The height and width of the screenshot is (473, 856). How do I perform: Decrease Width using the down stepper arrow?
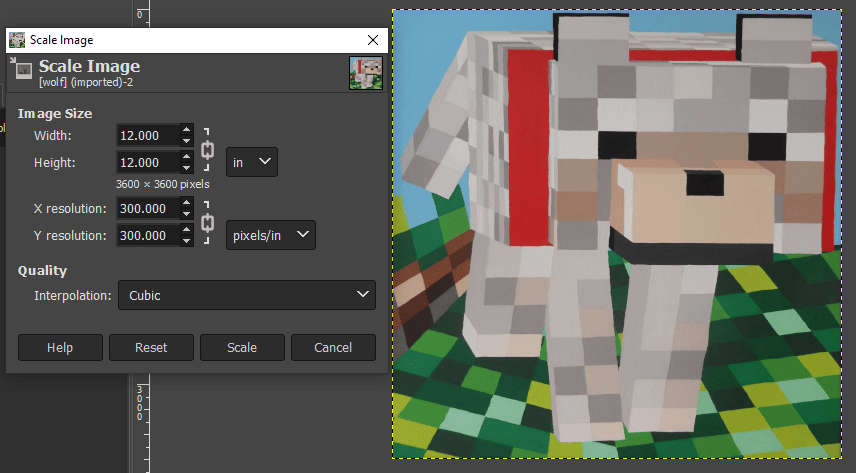point(187,141)
